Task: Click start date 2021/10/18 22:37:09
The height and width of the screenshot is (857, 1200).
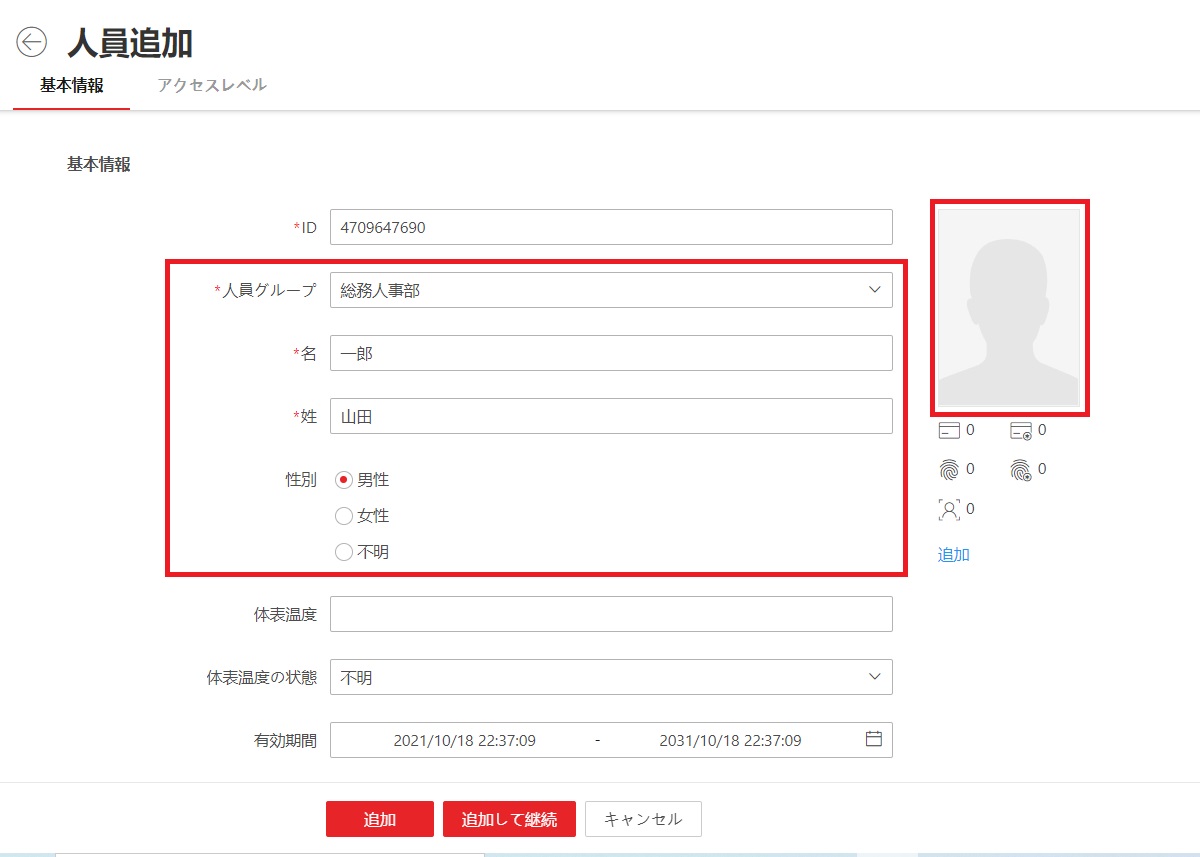Action: click(465, 741)
